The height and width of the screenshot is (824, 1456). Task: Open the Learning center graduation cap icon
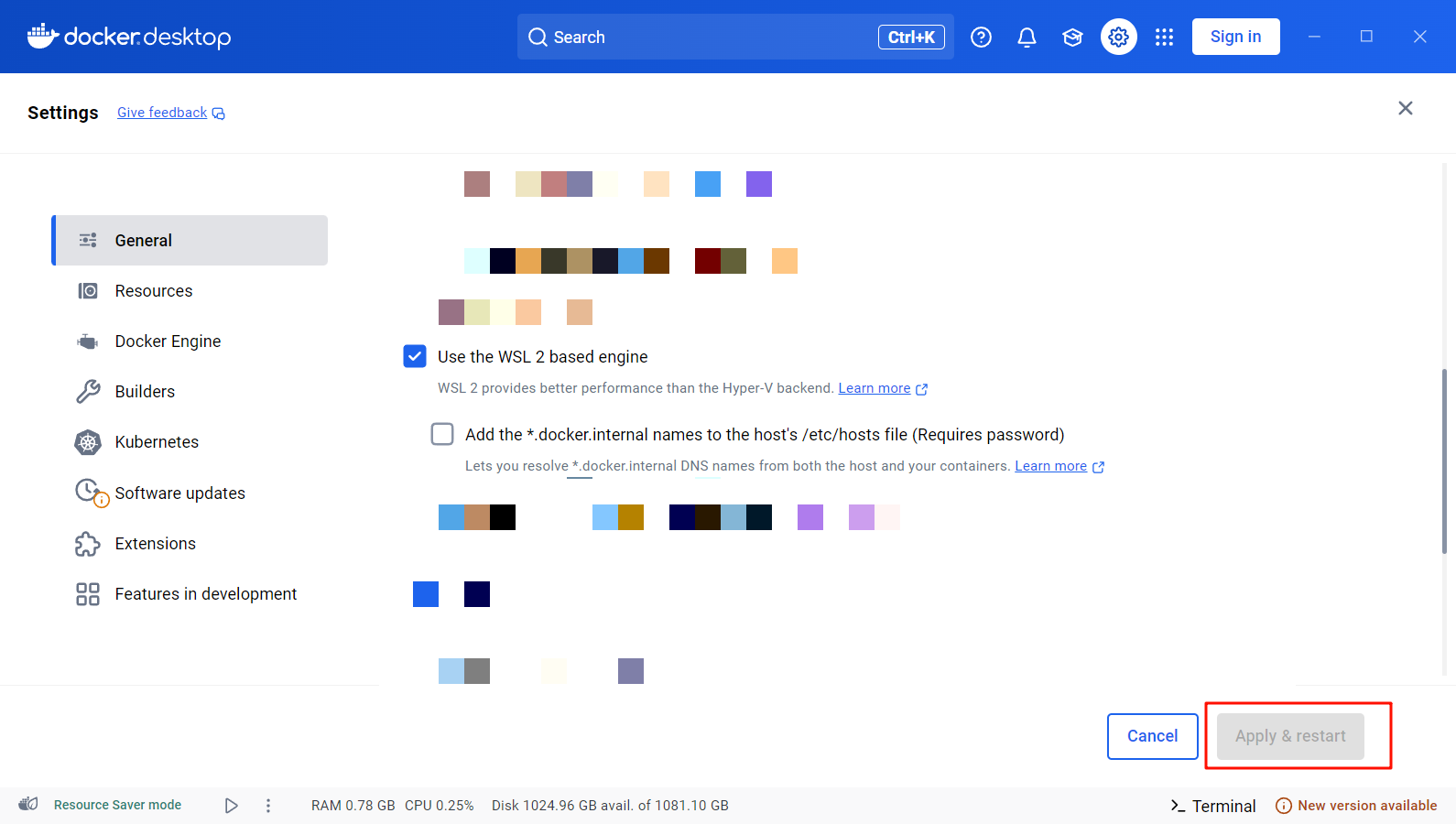click(1072, 37)
